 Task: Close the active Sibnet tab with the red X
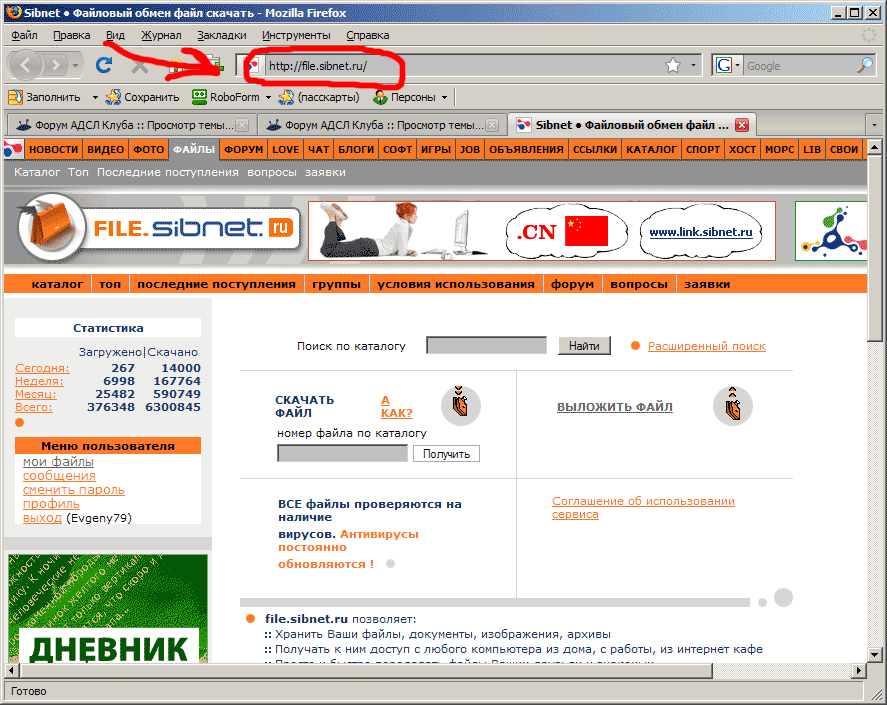point(742,125)
